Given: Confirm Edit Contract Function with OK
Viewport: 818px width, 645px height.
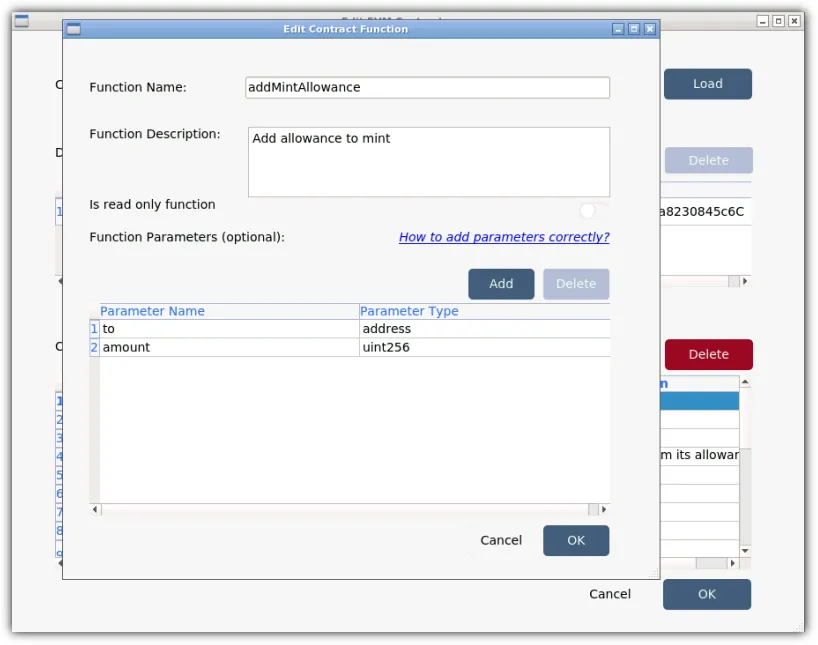Looking at the screenshot, I should pos(576,540).
